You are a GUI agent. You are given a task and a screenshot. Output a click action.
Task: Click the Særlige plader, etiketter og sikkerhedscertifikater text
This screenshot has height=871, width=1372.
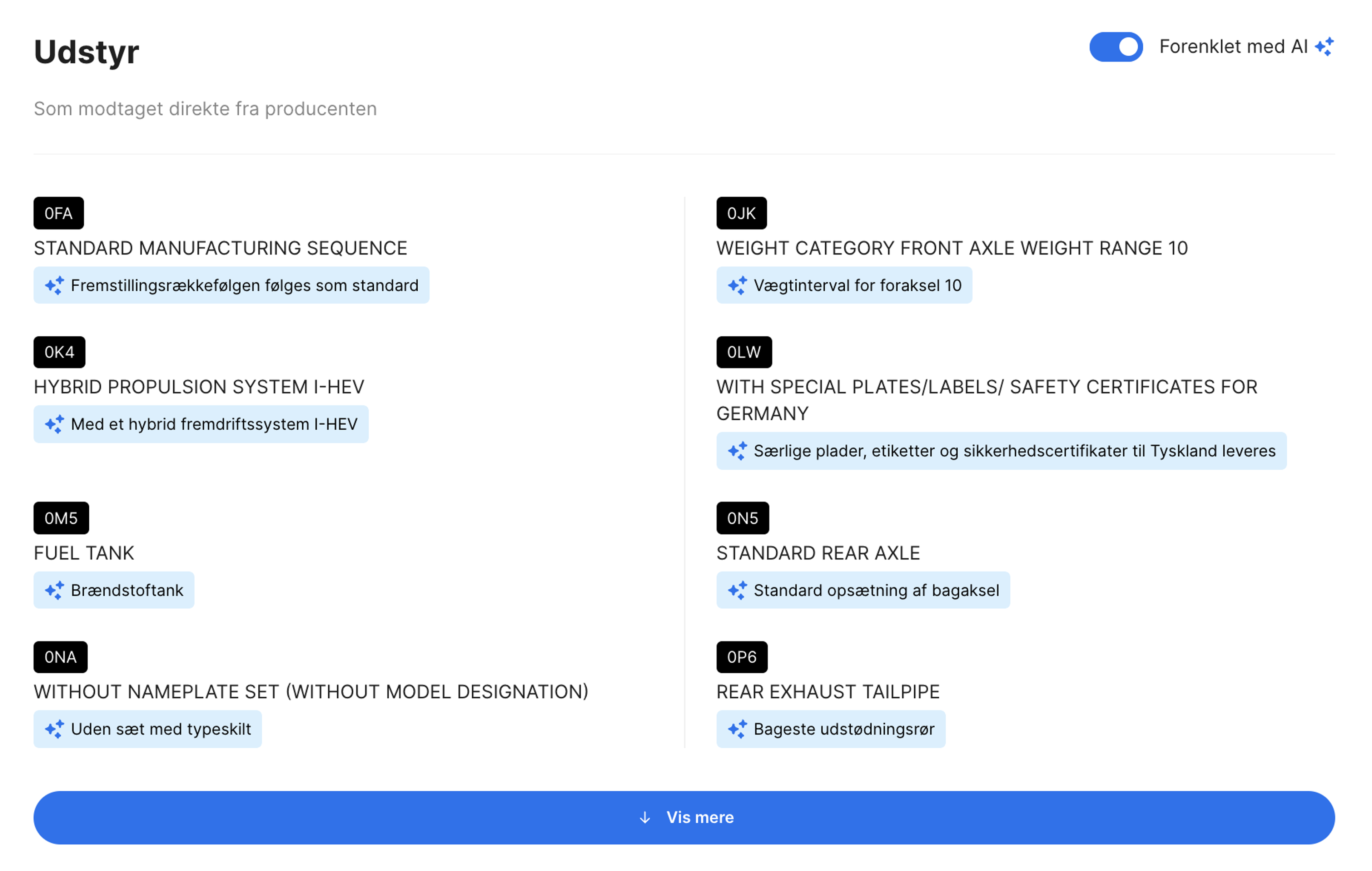click(1014, 451)
